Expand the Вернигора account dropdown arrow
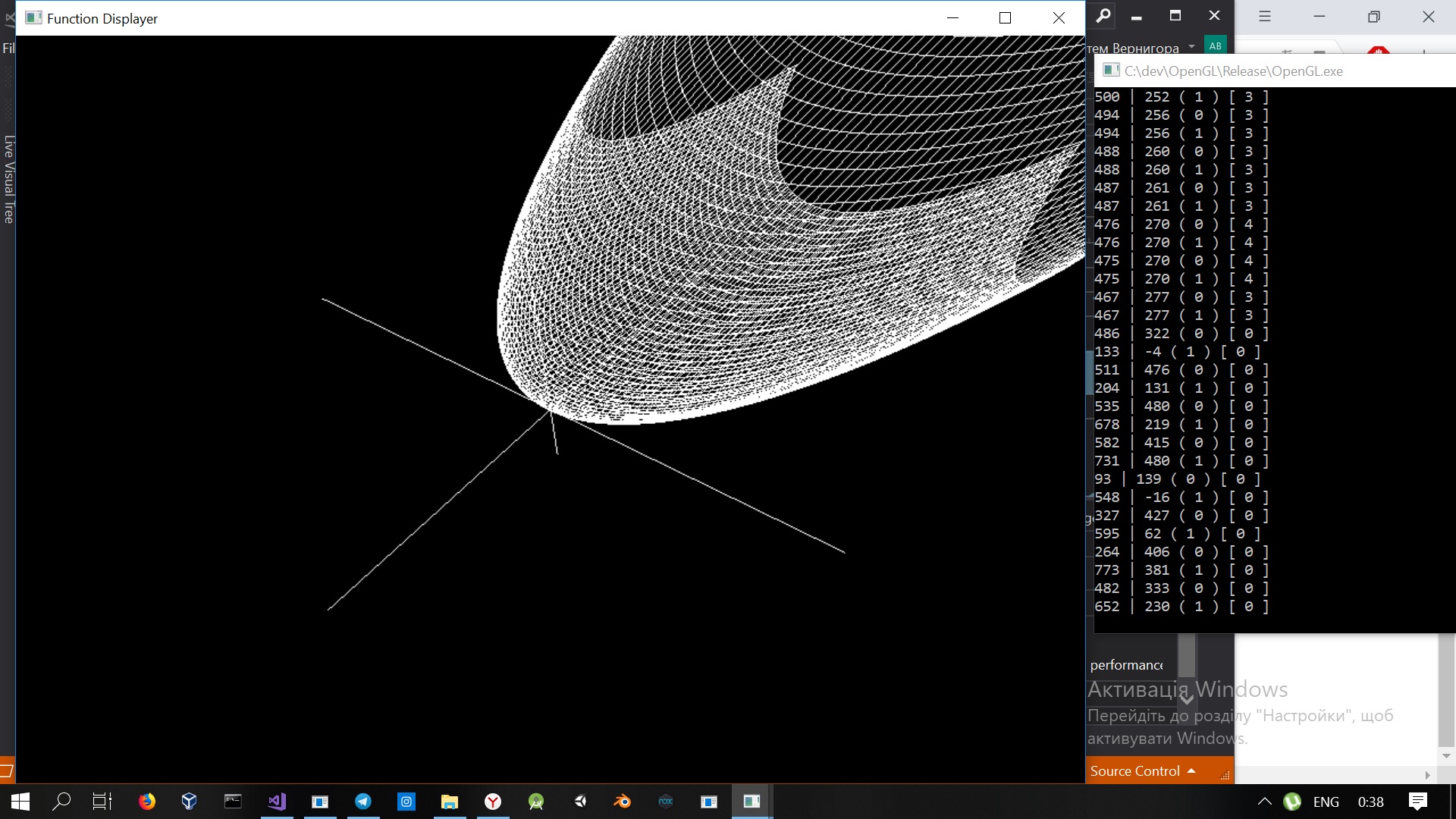This screenshot has width=1456, height=819. (x=1191, y=46)
